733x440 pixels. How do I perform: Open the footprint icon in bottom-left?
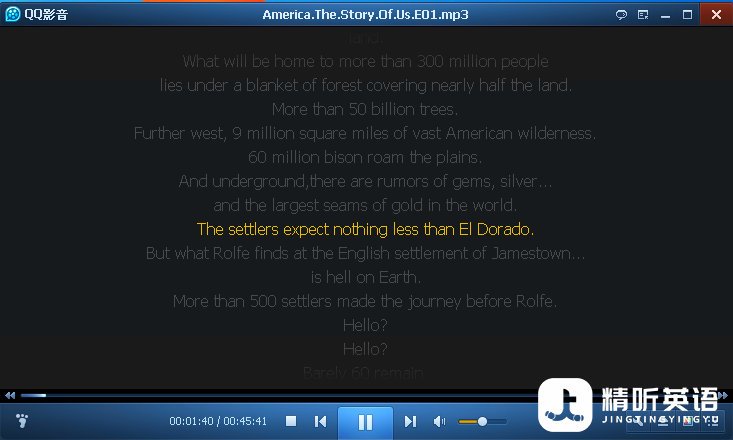(22, 421)
